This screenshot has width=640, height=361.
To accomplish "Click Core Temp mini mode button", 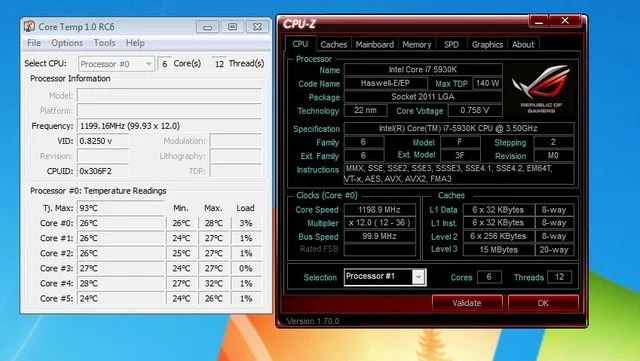I will [233, 27].
